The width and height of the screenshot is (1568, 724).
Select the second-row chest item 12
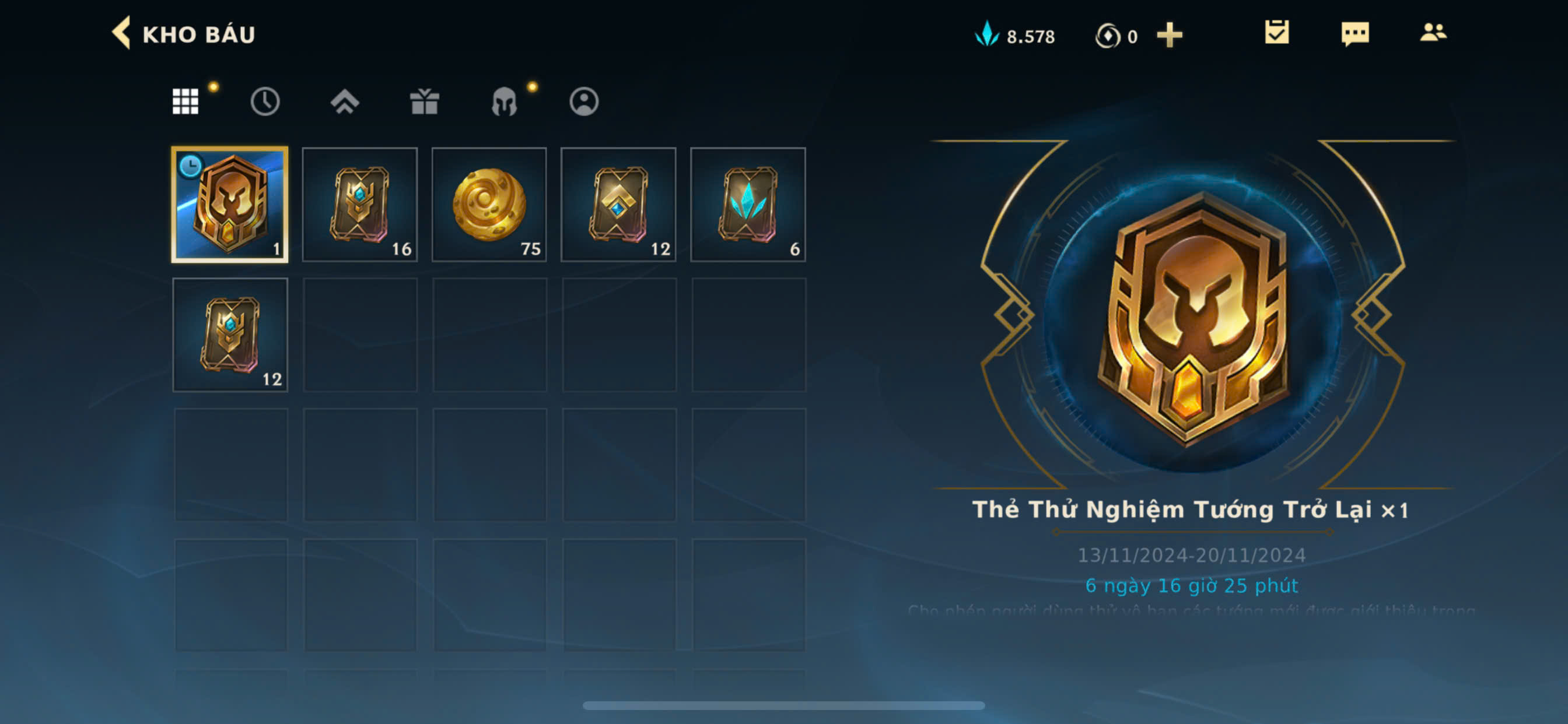(230, 335)
